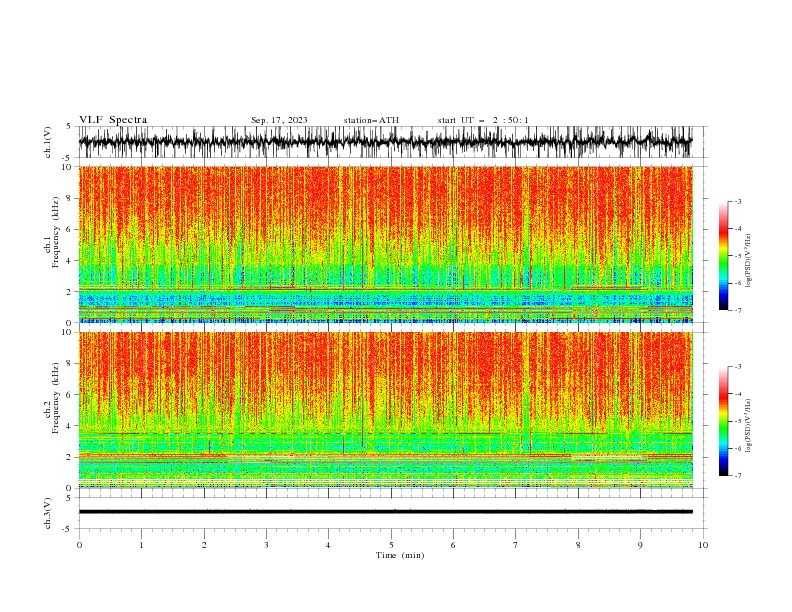Click the time axis tick label '5'

391,545
